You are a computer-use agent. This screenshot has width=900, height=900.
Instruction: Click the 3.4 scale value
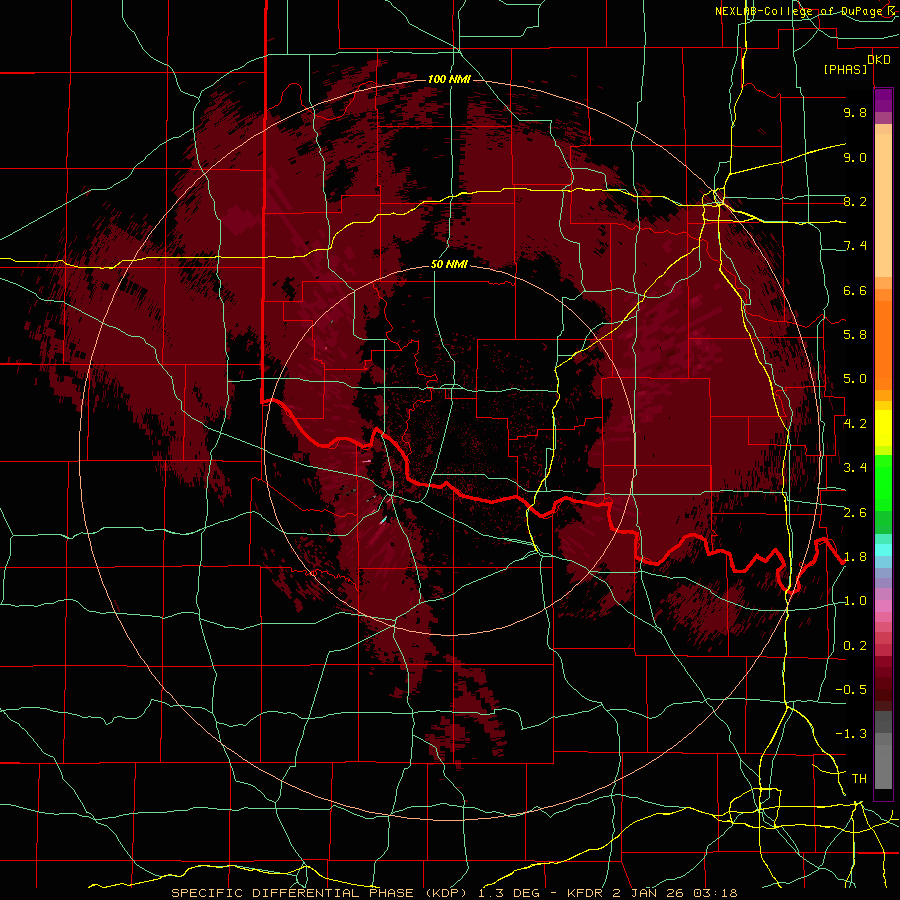point(855,468)
